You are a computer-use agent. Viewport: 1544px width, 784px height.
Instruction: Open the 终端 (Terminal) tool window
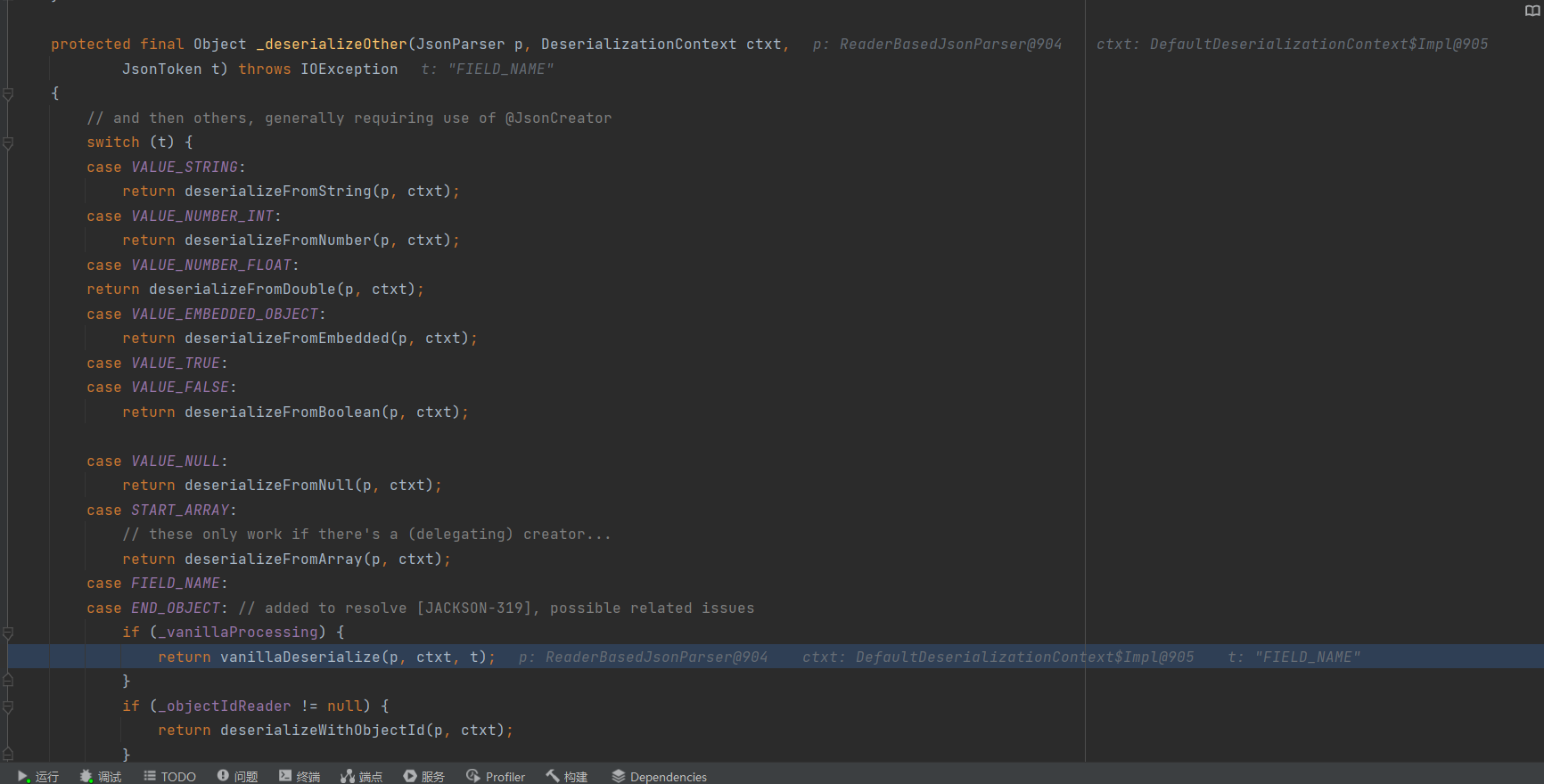(x=300, y=776)
